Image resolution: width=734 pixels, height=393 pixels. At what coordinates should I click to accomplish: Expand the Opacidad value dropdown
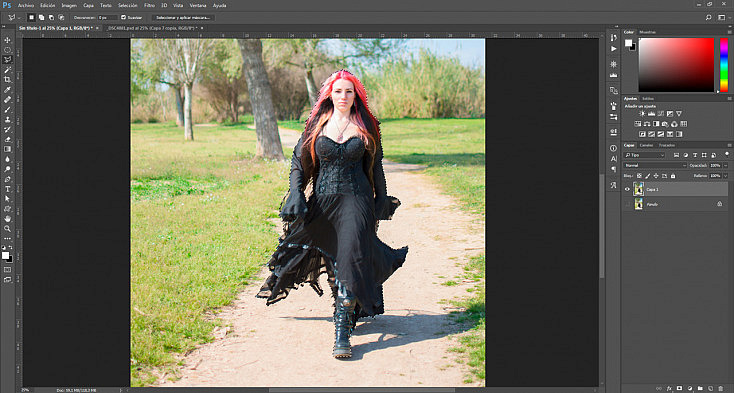click(726, 166)
